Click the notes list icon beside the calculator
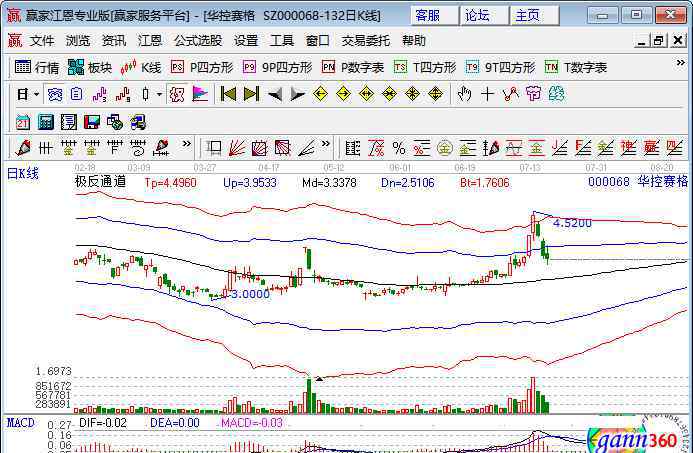Screen dimensions: 693x453 click(x=69, y=122)
